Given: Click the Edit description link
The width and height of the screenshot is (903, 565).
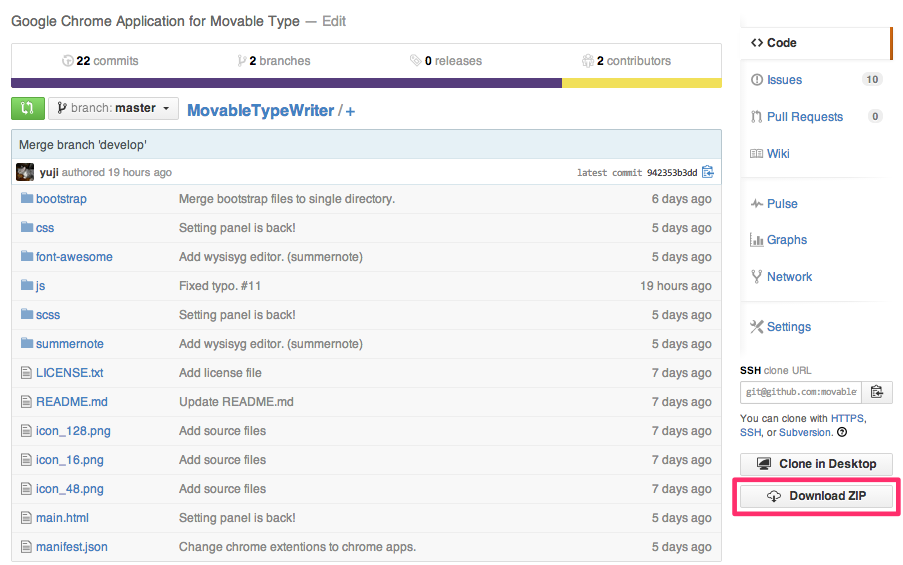Looking at the screenshot, I should 334,21.
